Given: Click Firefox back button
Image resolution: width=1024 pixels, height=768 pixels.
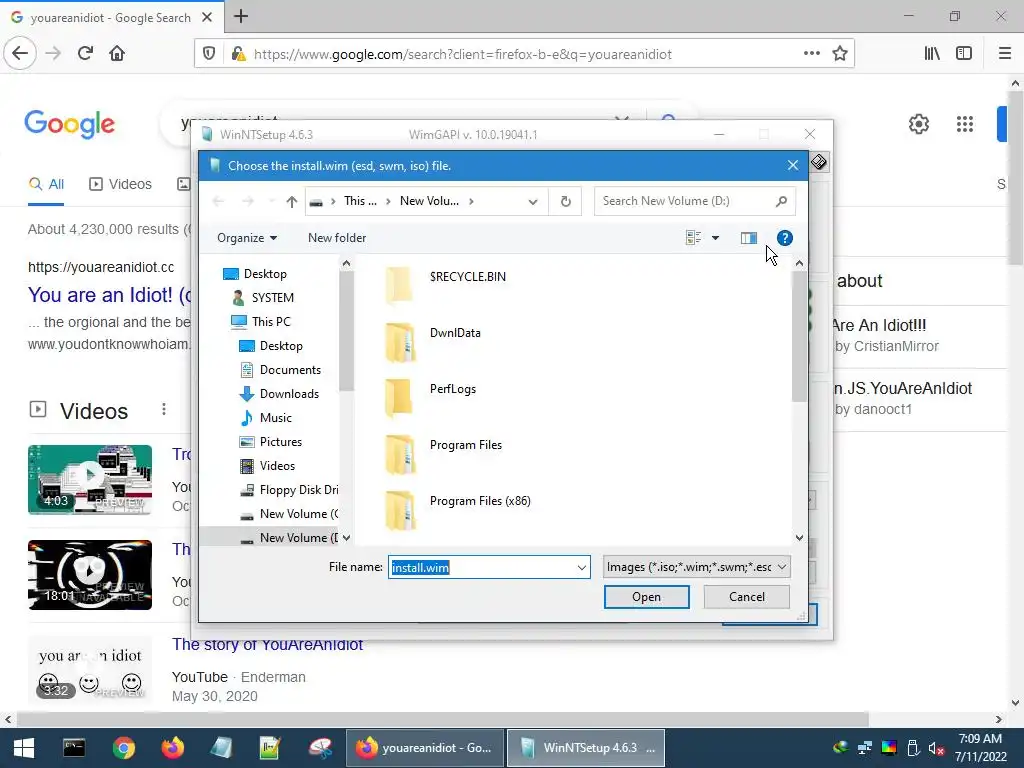Looking at the screenshot, I should click(x=20, y=54).
